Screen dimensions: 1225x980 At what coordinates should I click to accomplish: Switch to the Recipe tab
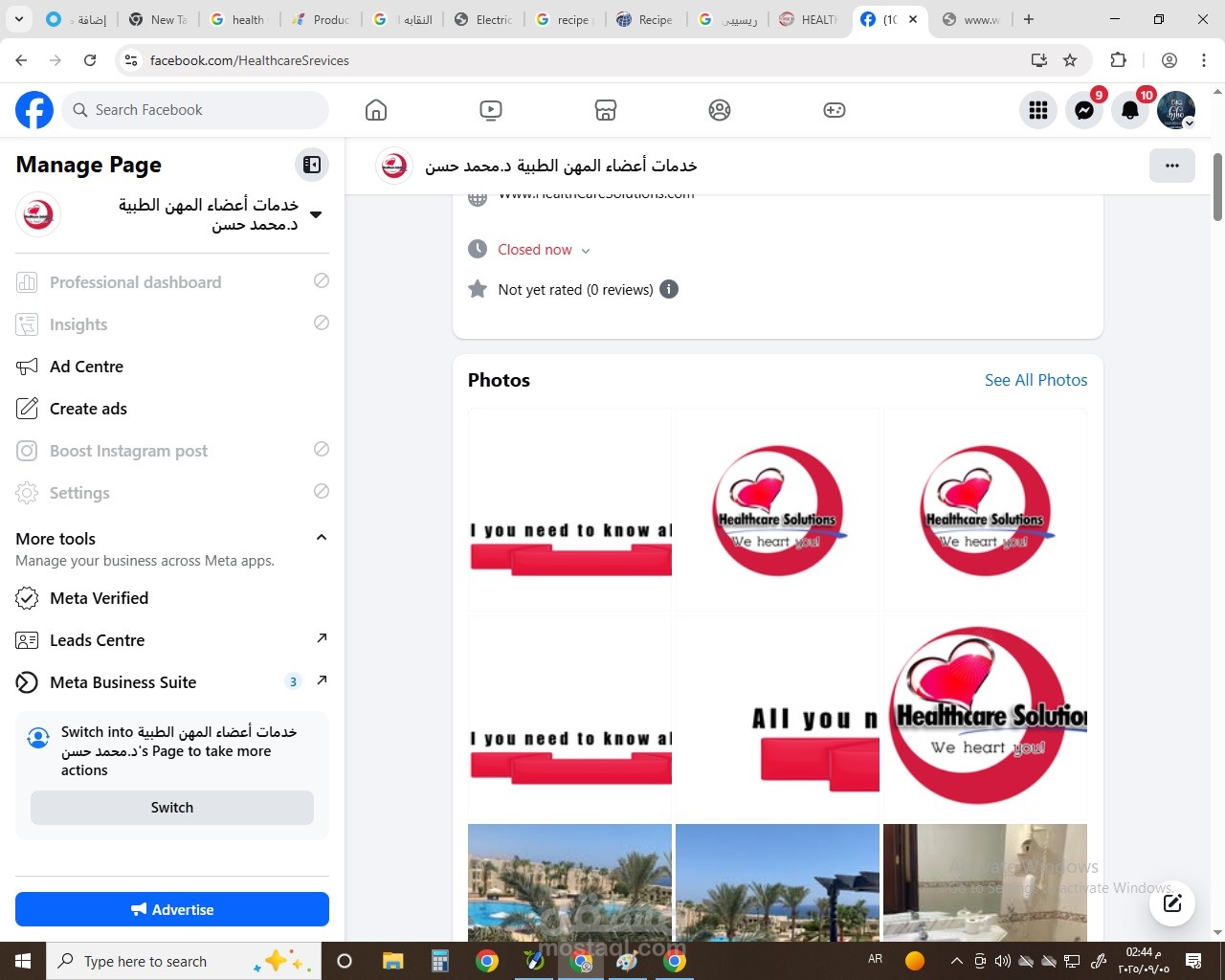pos(645,19)
